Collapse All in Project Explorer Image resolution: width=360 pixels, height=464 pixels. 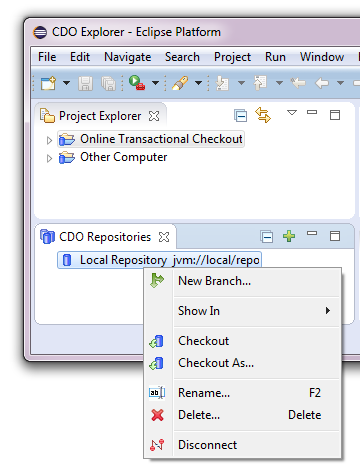click(x=240, y=116)
